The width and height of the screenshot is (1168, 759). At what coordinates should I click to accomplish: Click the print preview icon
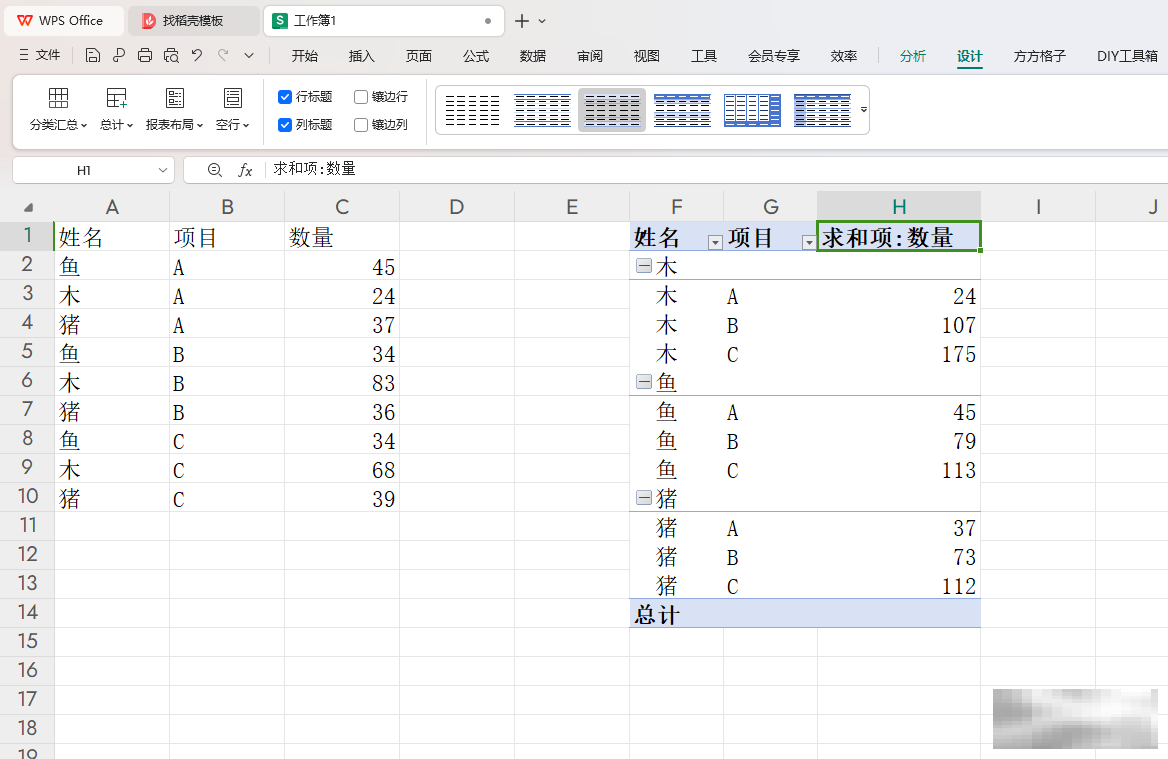171,55
